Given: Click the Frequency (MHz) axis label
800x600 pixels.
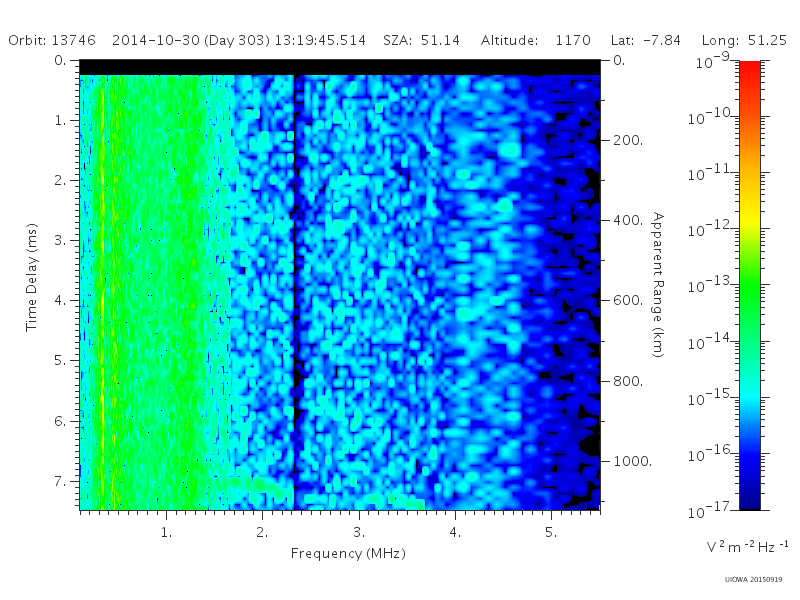Looking at the screenshot, I should [348, 554].
